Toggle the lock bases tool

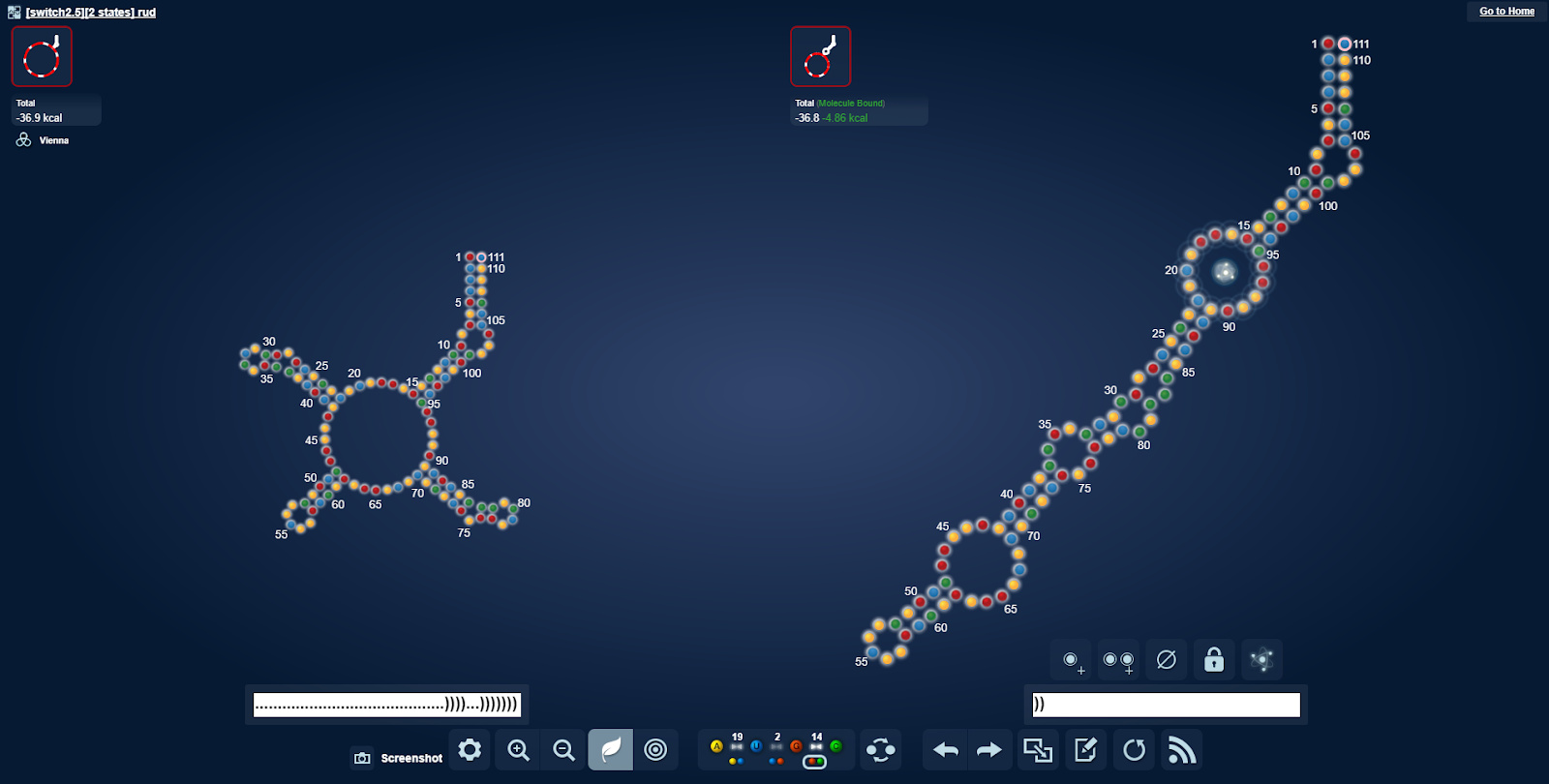[x=1213, y=660]
